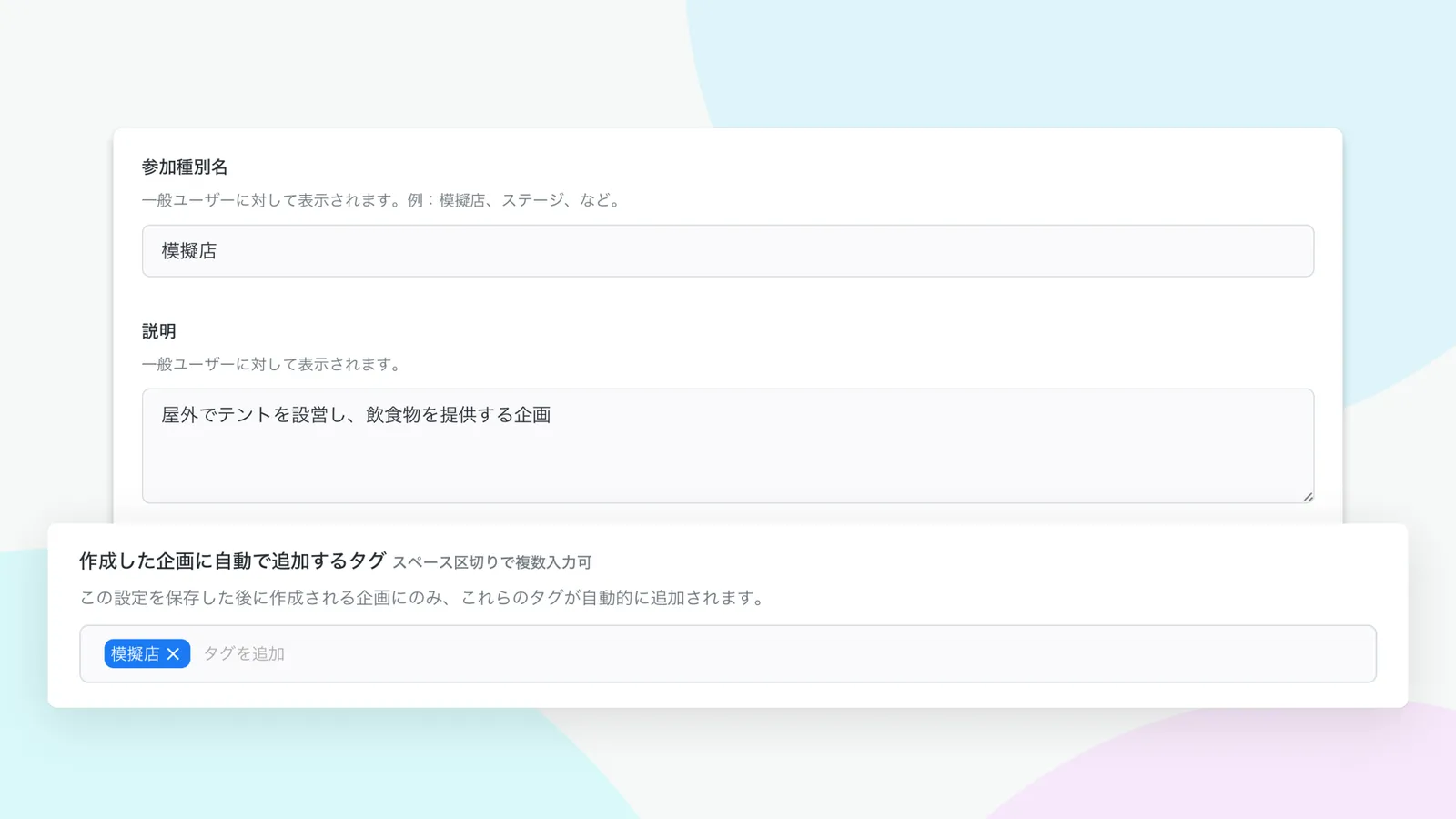Viewport: 1456px width, 819px height.
Task: Click the blue 模擬店 tag chip label
Action: click(x=135, y=654)
